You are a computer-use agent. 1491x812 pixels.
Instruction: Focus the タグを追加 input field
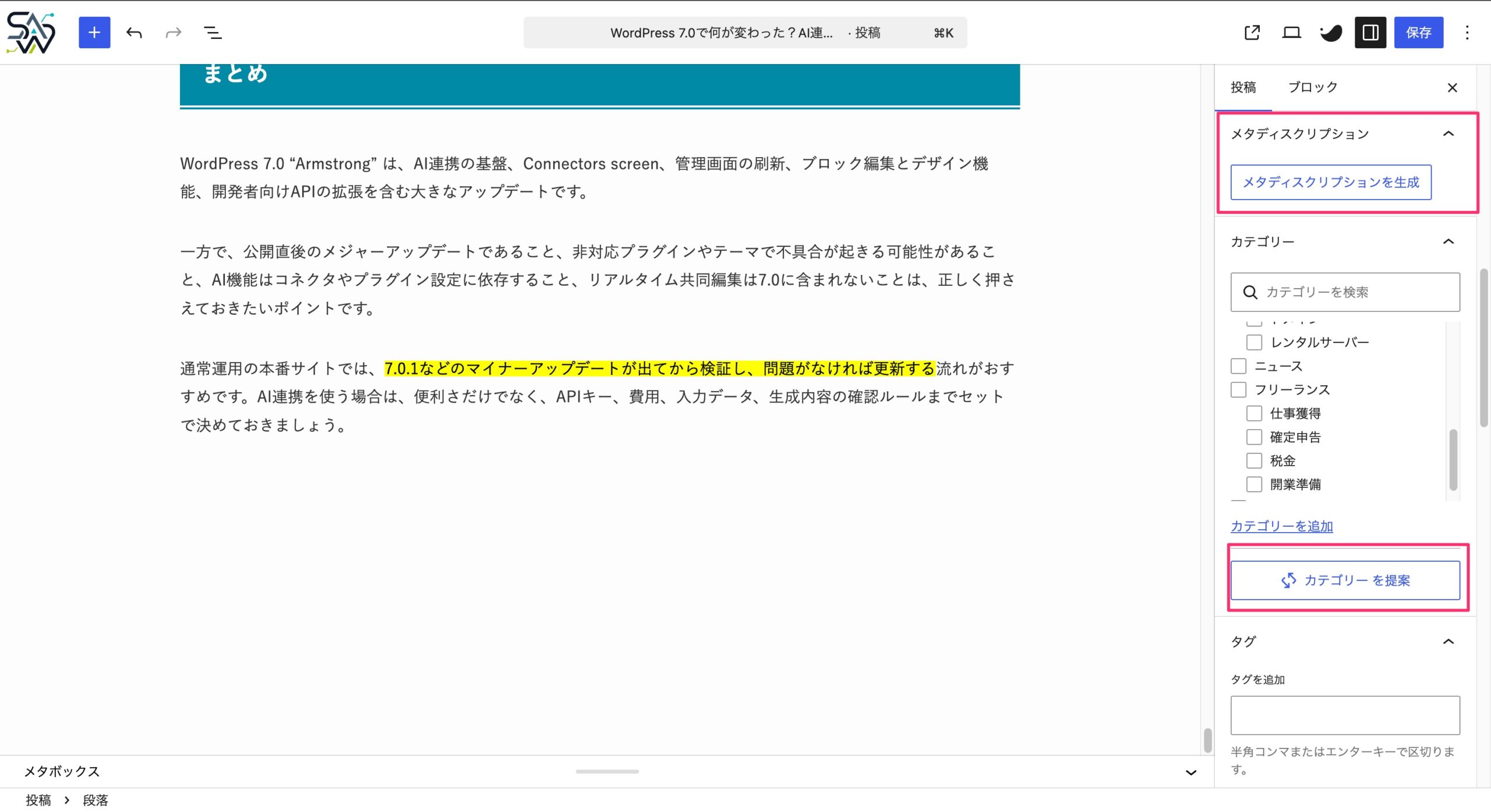pyautogui.click(x=1345, y=715)
